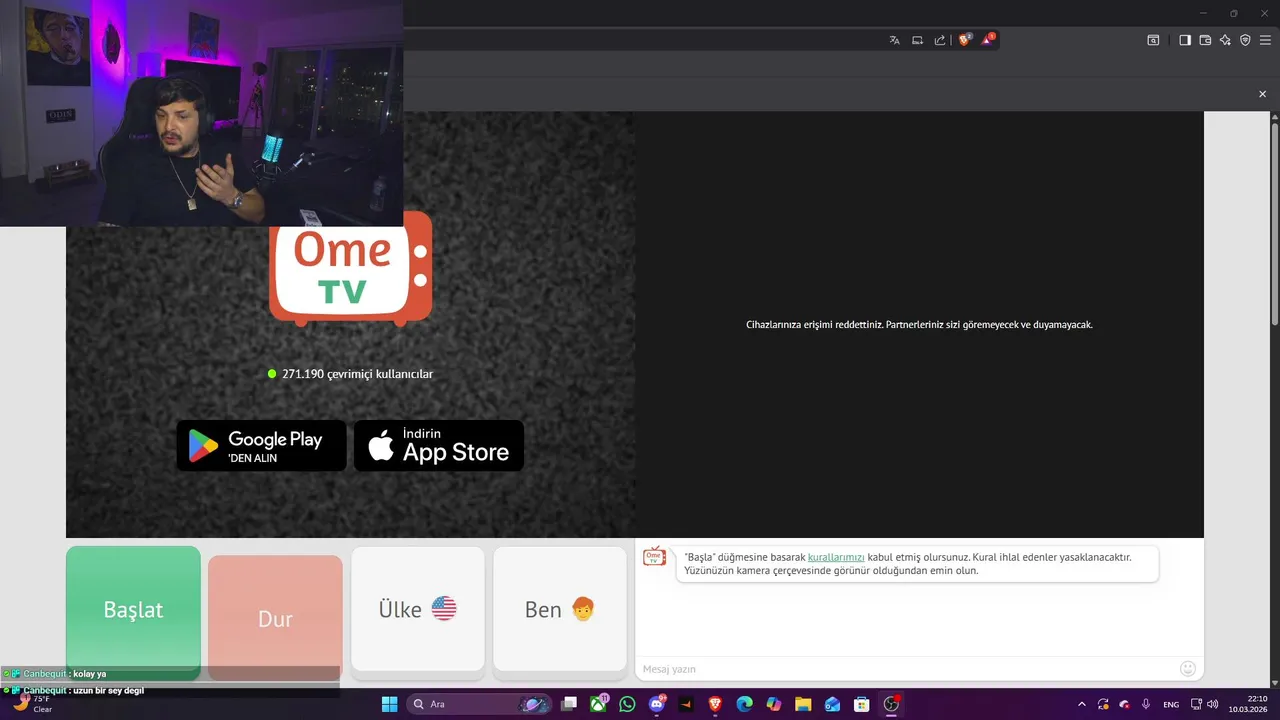
Task: Open OBS Studio from the taskbar
Action: tap(891, 704)
